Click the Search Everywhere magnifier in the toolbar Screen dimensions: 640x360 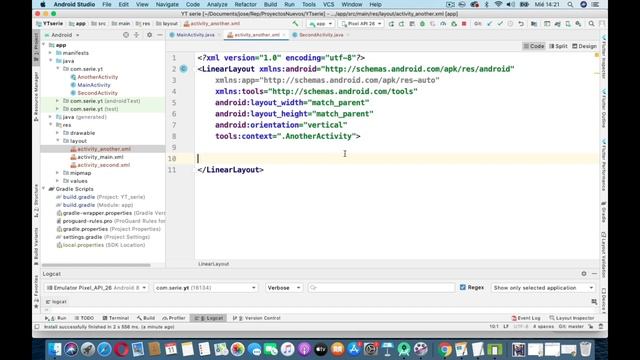click(591, 24)
